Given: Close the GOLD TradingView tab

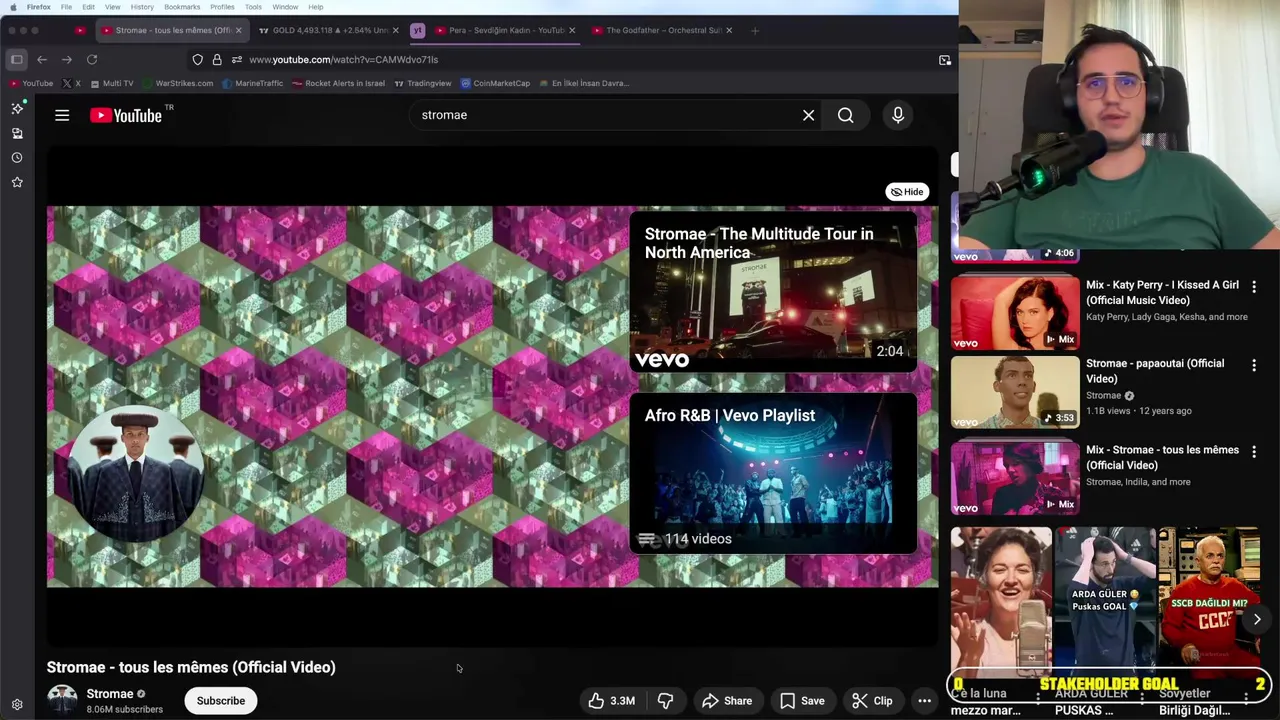Looking at the screenshot, I should [396, 30].
